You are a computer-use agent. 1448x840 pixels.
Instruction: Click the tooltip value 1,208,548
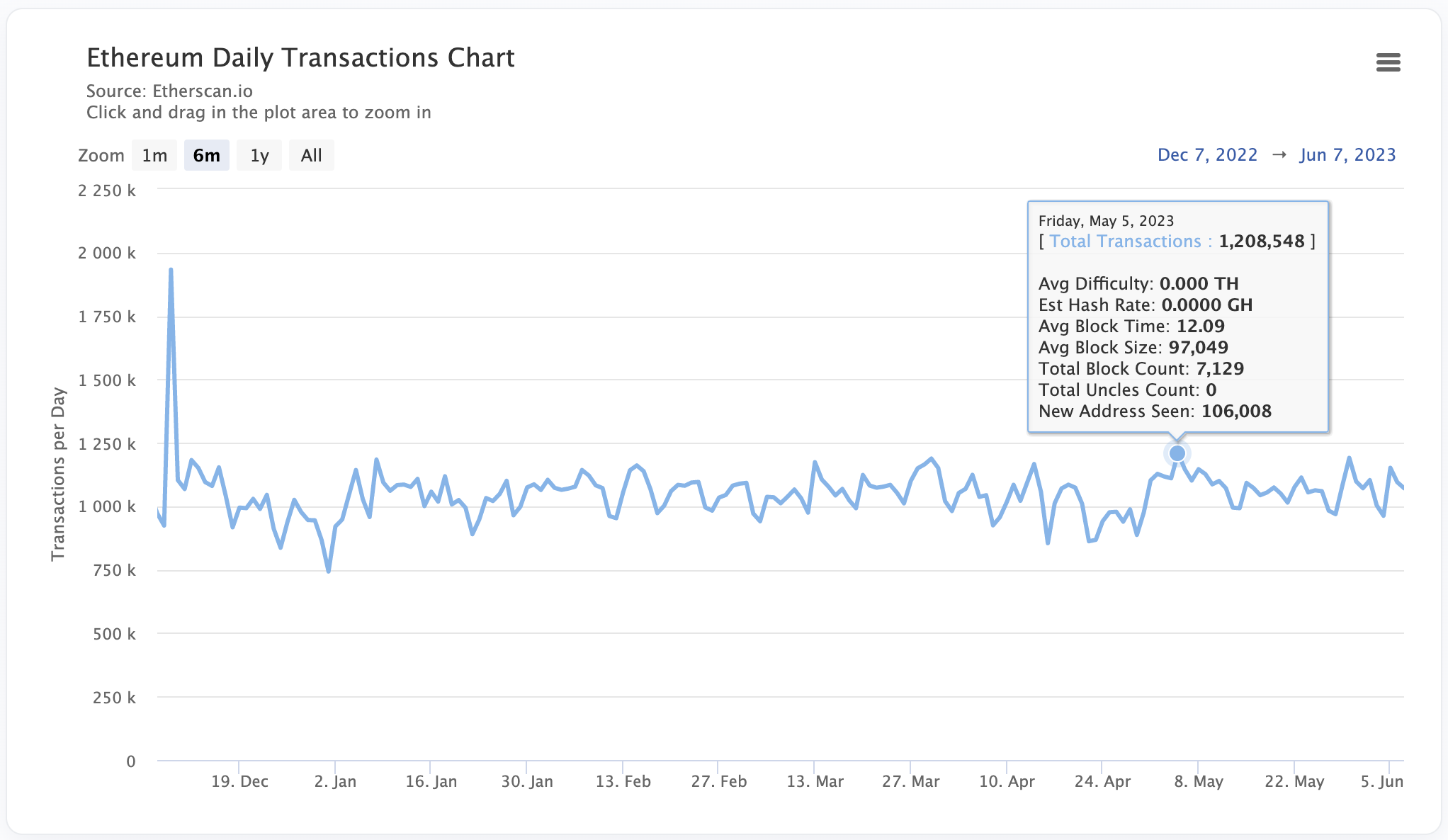pos(1262,242)
